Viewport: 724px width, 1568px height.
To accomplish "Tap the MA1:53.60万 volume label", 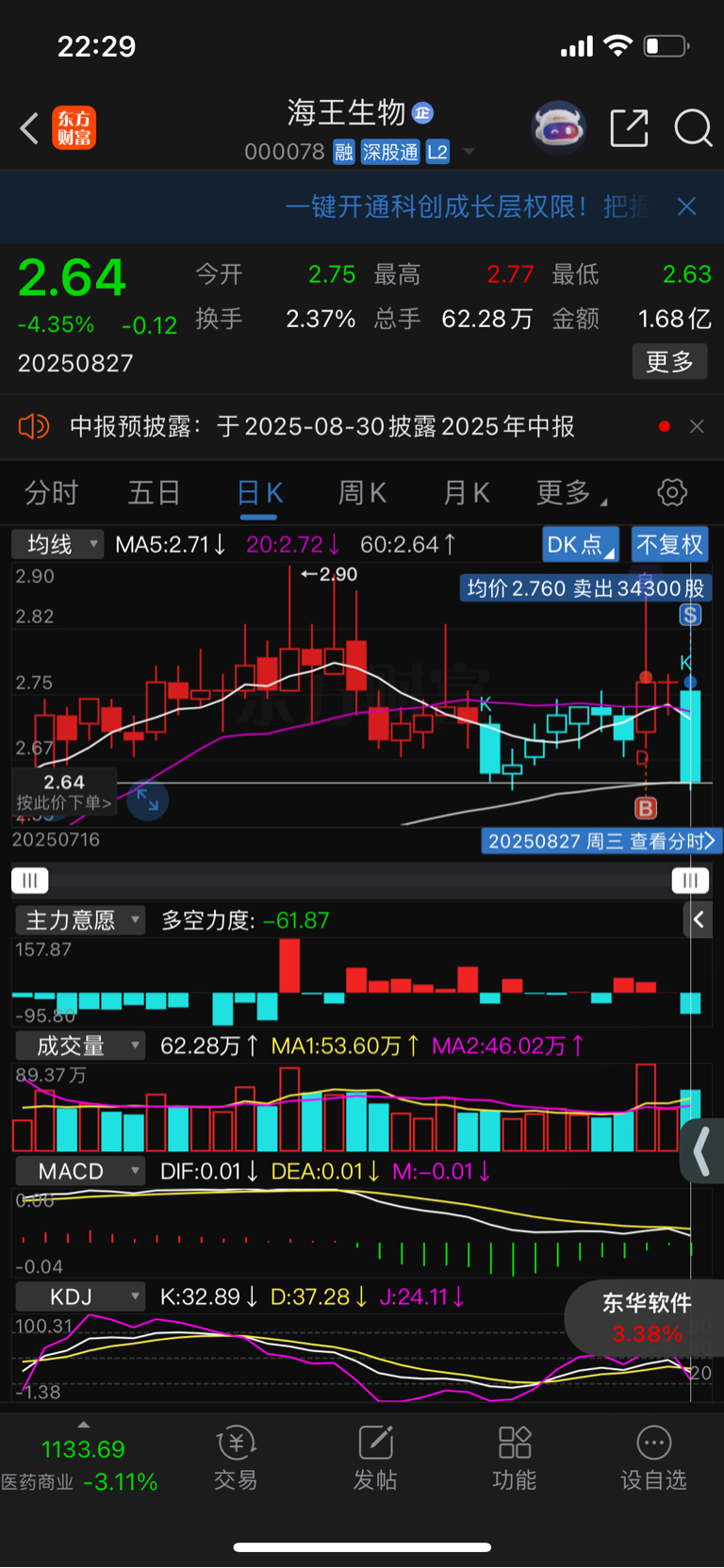I will click(x=346, y=1046).
